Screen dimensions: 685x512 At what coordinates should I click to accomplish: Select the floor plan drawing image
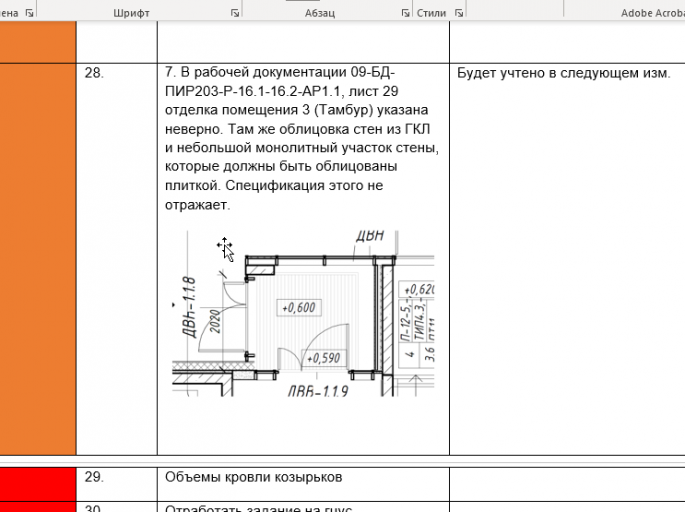pyautogui.click(x=303, y=313)
